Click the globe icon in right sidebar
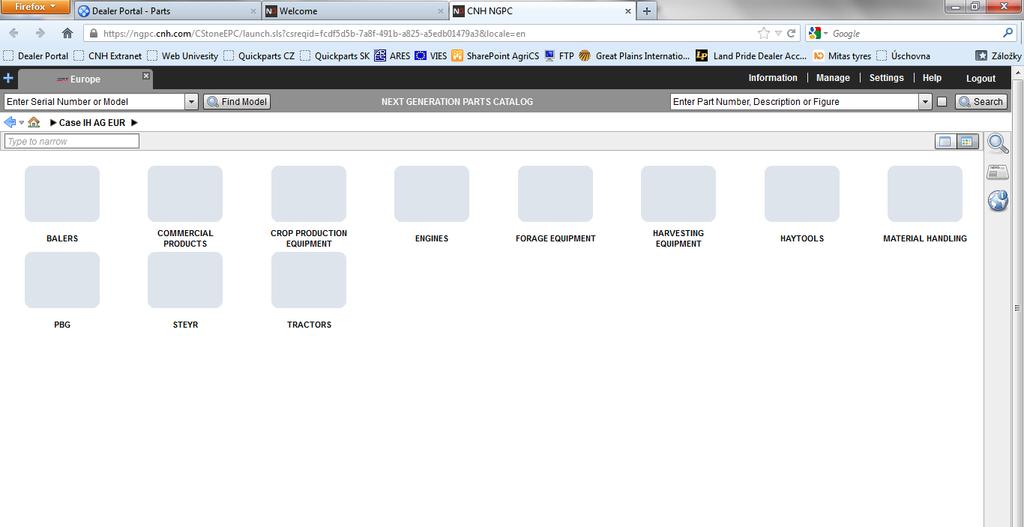This screenshot has width=1024, height=527. point(998,200)
